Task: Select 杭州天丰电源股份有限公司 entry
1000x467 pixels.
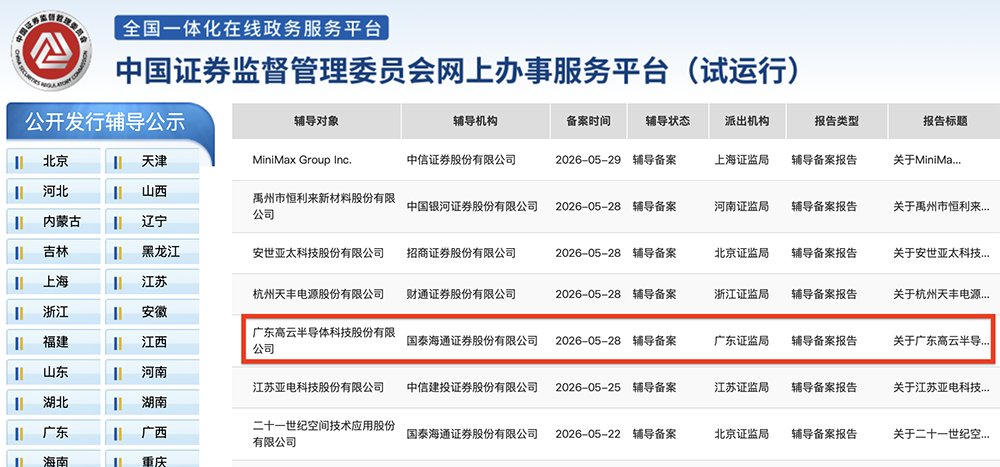Action: click(x=318, y=294)
